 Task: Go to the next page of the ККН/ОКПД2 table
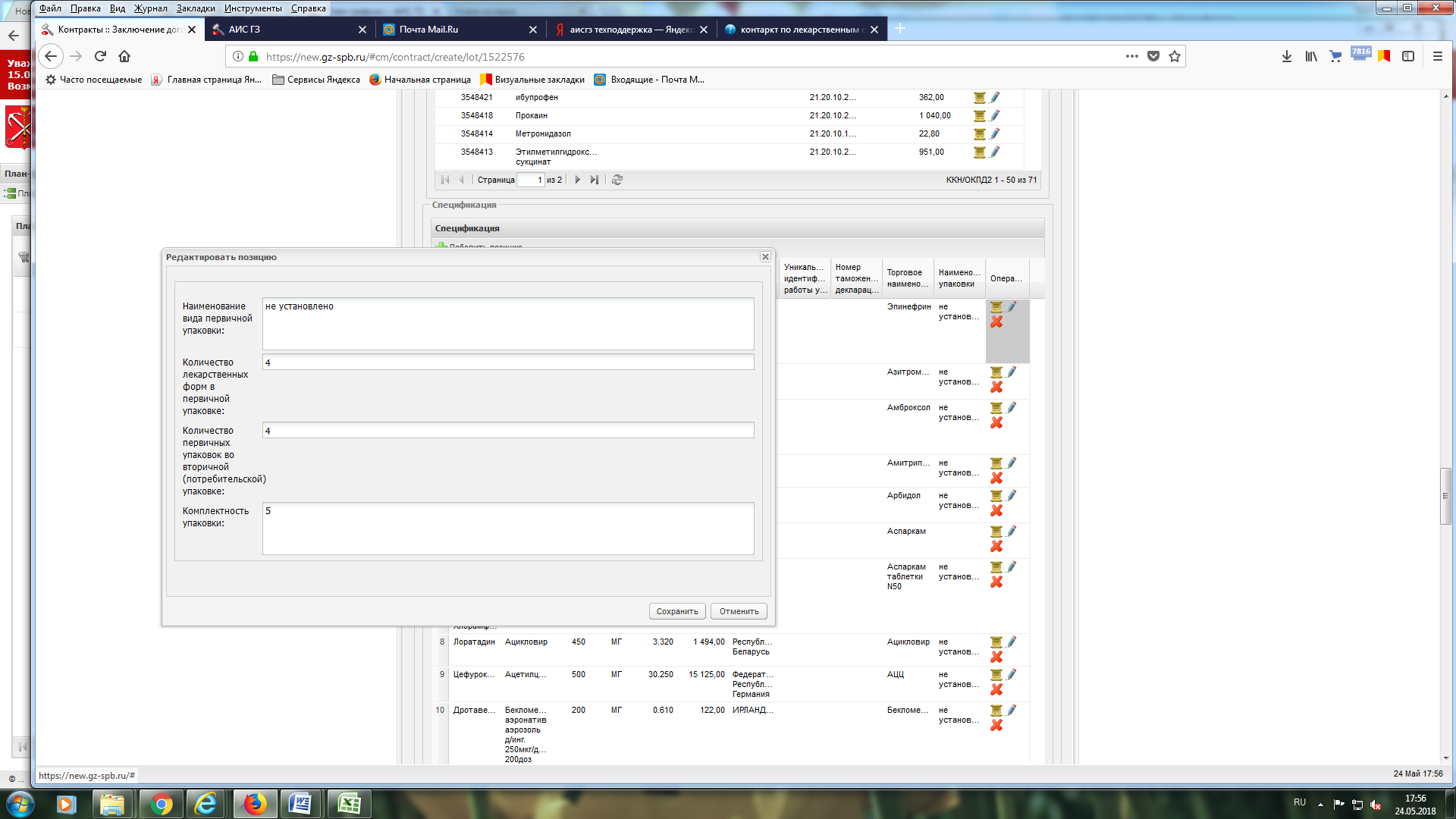click(x=578, y=180)
